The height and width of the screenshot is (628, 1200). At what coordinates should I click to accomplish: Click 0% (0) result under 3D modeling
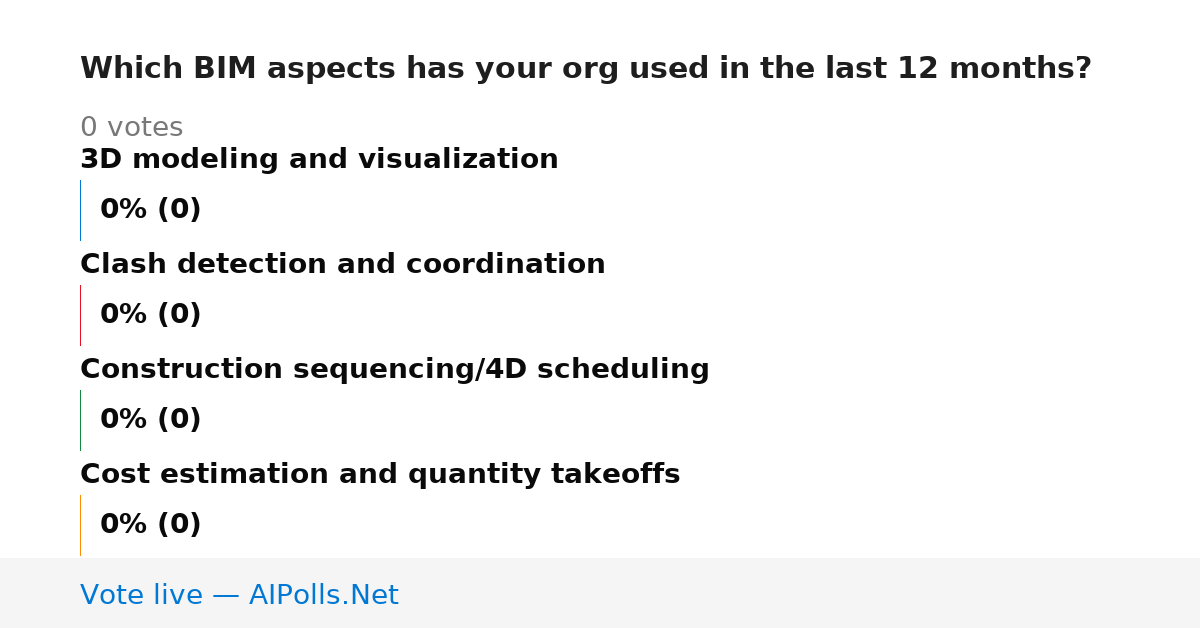[151, 210]
